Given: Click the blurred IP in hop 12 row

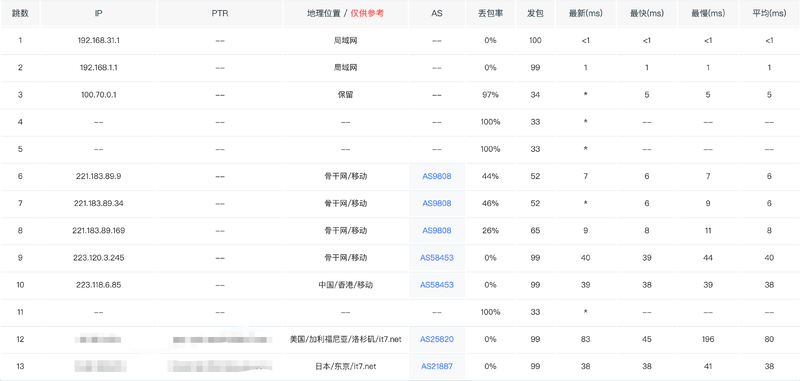Looking at the screenshot, I should (98, 339).
